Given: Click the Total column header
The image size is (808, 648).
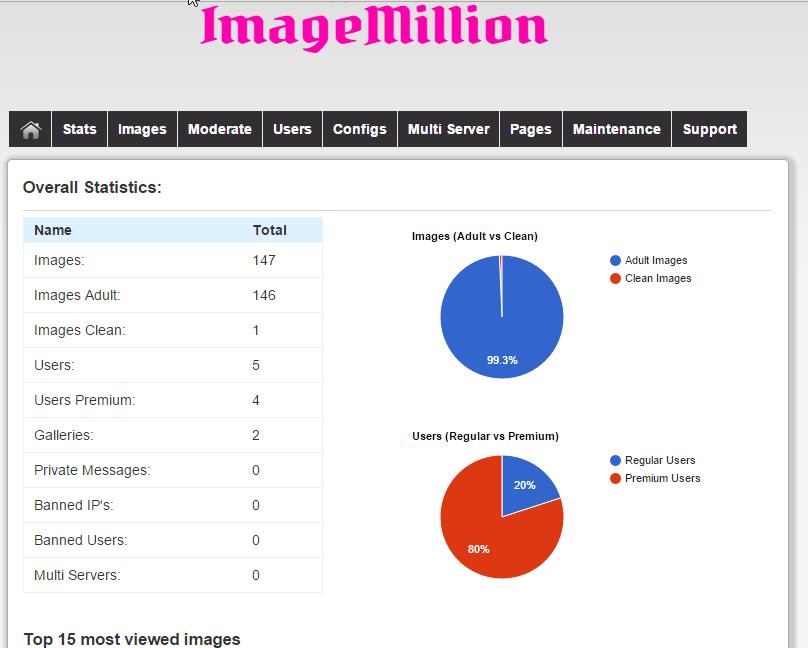Looking at the screenshot, I should [x=270, y=230].
